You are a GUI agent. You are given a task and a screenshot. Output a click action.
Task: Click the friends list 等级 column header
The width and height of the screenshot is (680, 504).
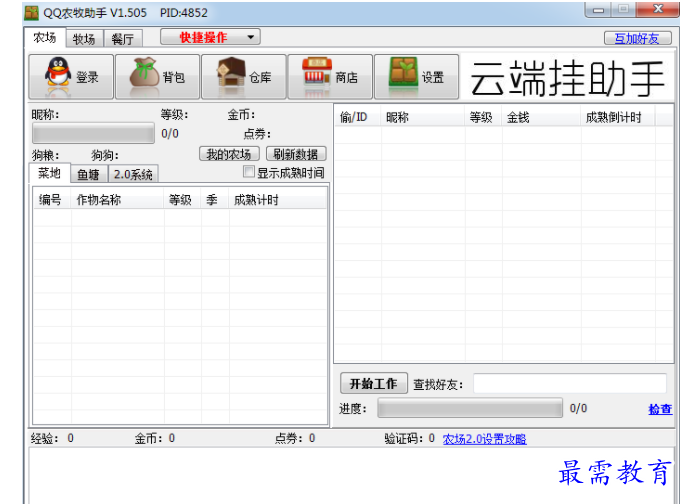click(x=483, y=117)
